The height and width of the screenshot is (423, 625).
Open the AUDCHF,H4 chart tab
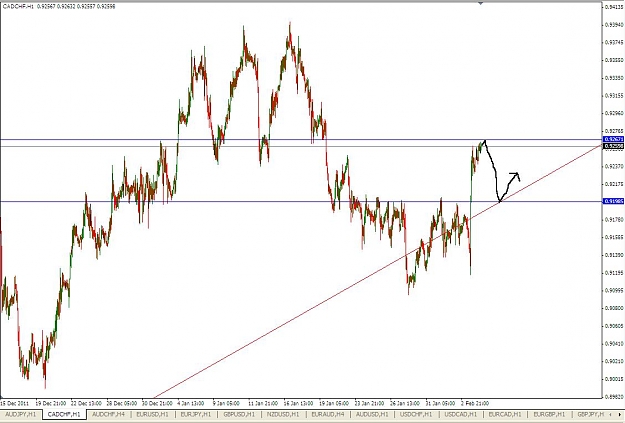pos(108,415)
